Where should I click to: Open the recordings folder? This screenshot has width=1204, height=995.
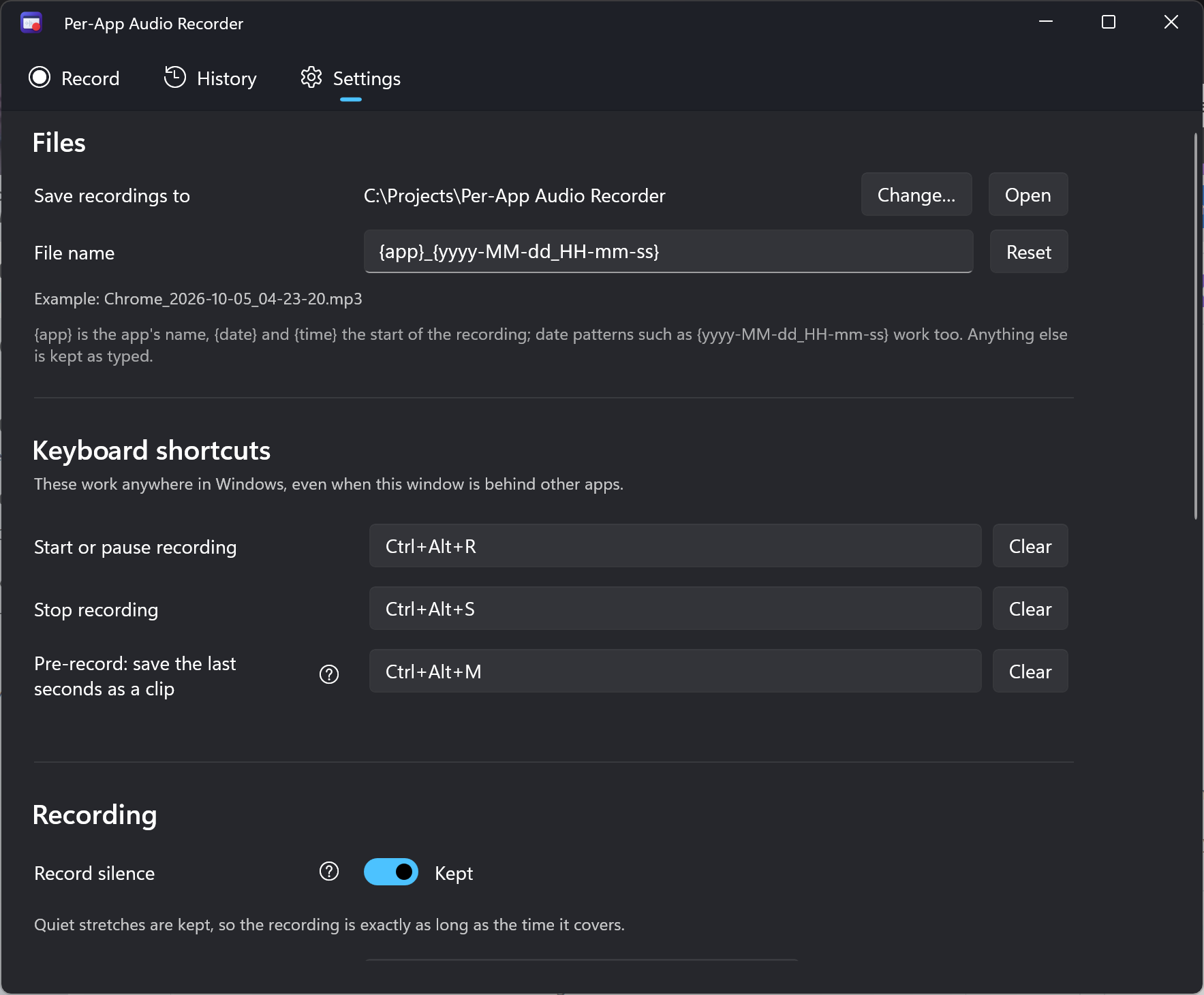pos(1028,195)
